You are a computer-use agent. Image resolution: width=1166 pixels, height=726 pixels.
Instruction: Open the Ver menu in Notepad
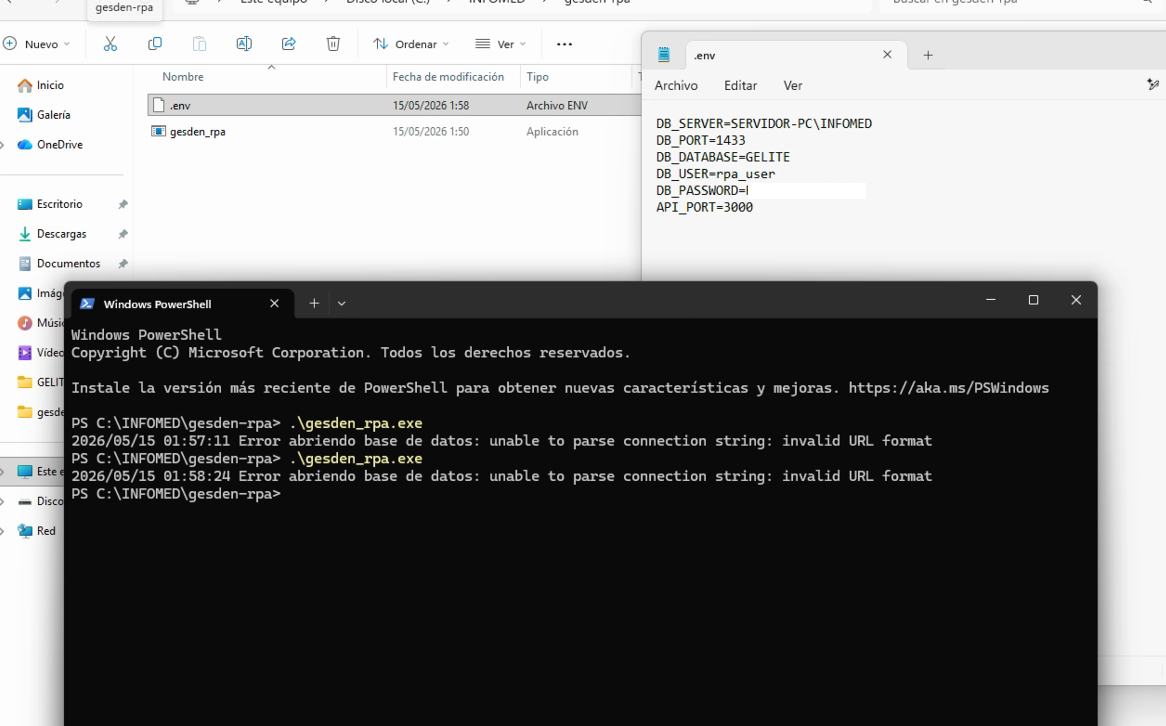point(793,86)
